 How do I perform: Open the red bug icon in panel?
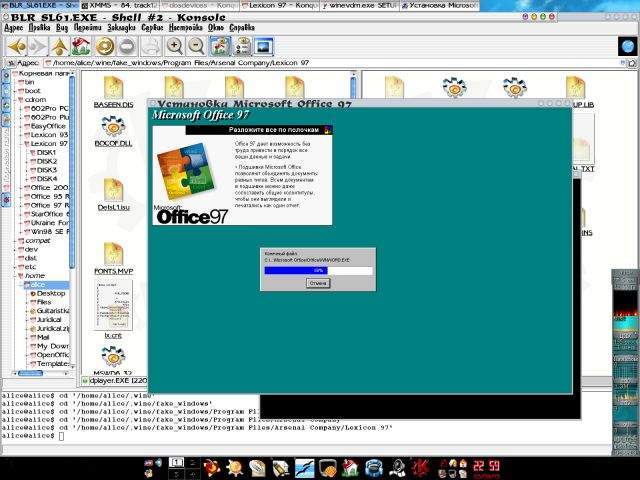[x=420, y=468]
